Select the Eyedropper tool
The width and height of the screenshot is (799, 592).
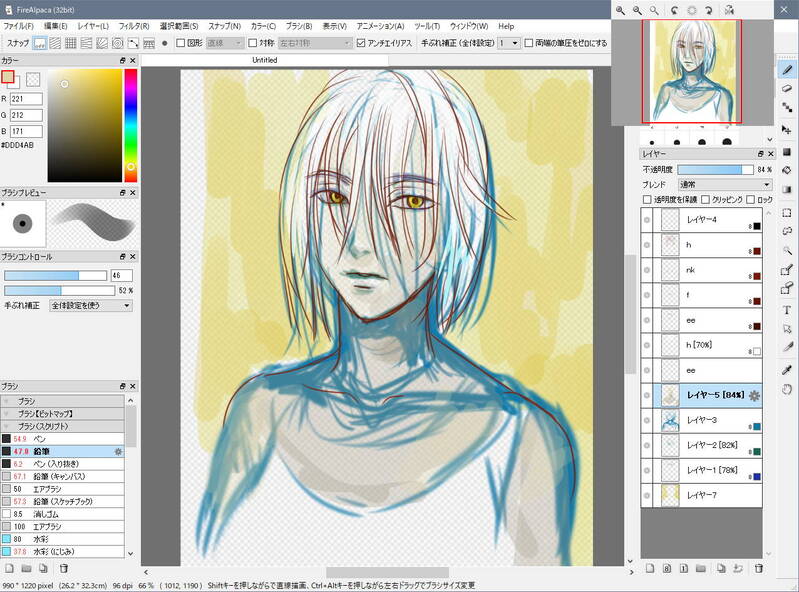point(787,370)
